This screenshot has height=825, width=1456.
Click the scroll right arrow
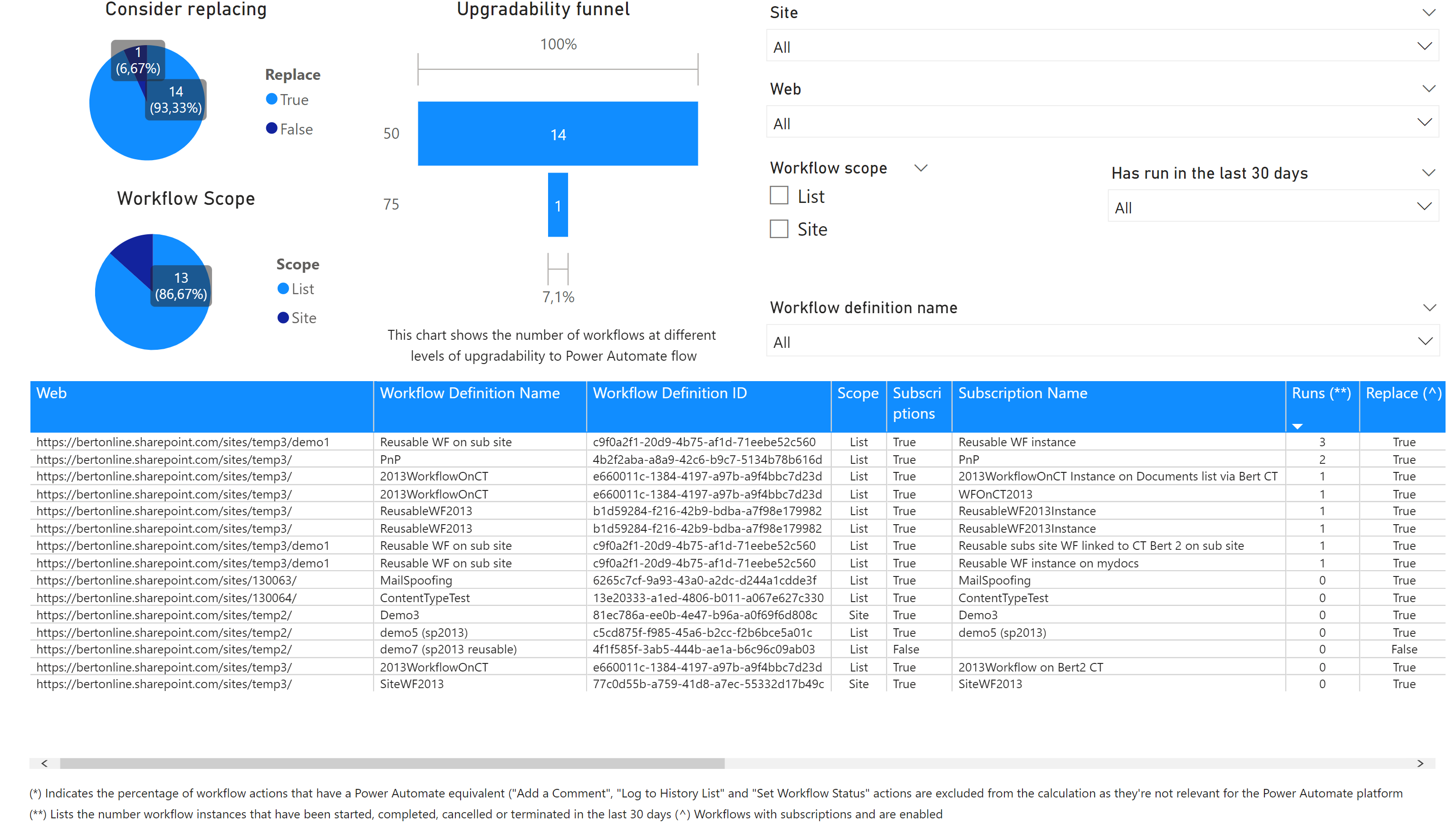click(x=1420, y=763)
